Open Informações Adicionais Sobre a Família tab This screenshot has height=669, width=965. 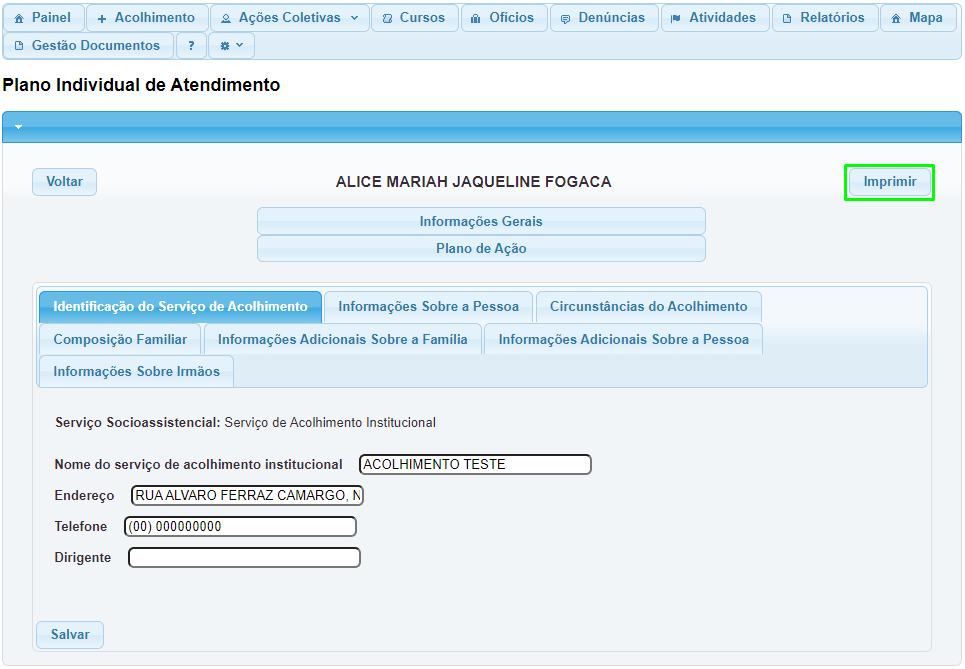[x=342, y=339]
